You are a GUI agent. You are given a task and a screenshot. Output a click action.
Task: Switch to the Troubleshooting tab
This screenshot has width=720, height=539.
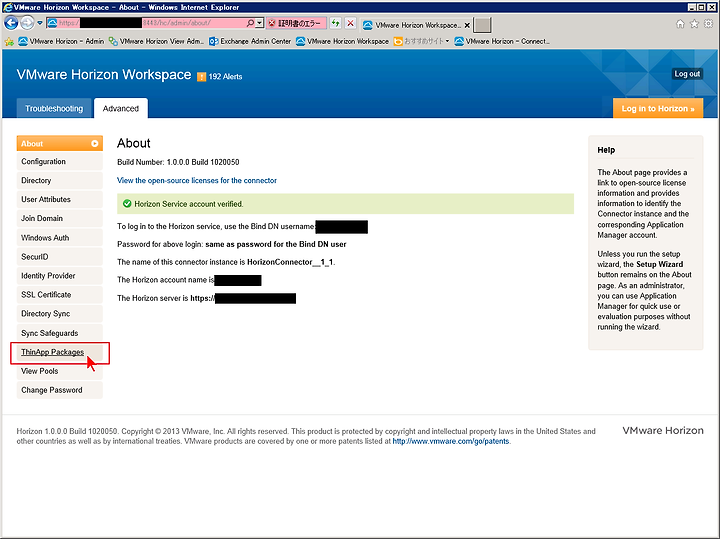[x=54, y=108]
